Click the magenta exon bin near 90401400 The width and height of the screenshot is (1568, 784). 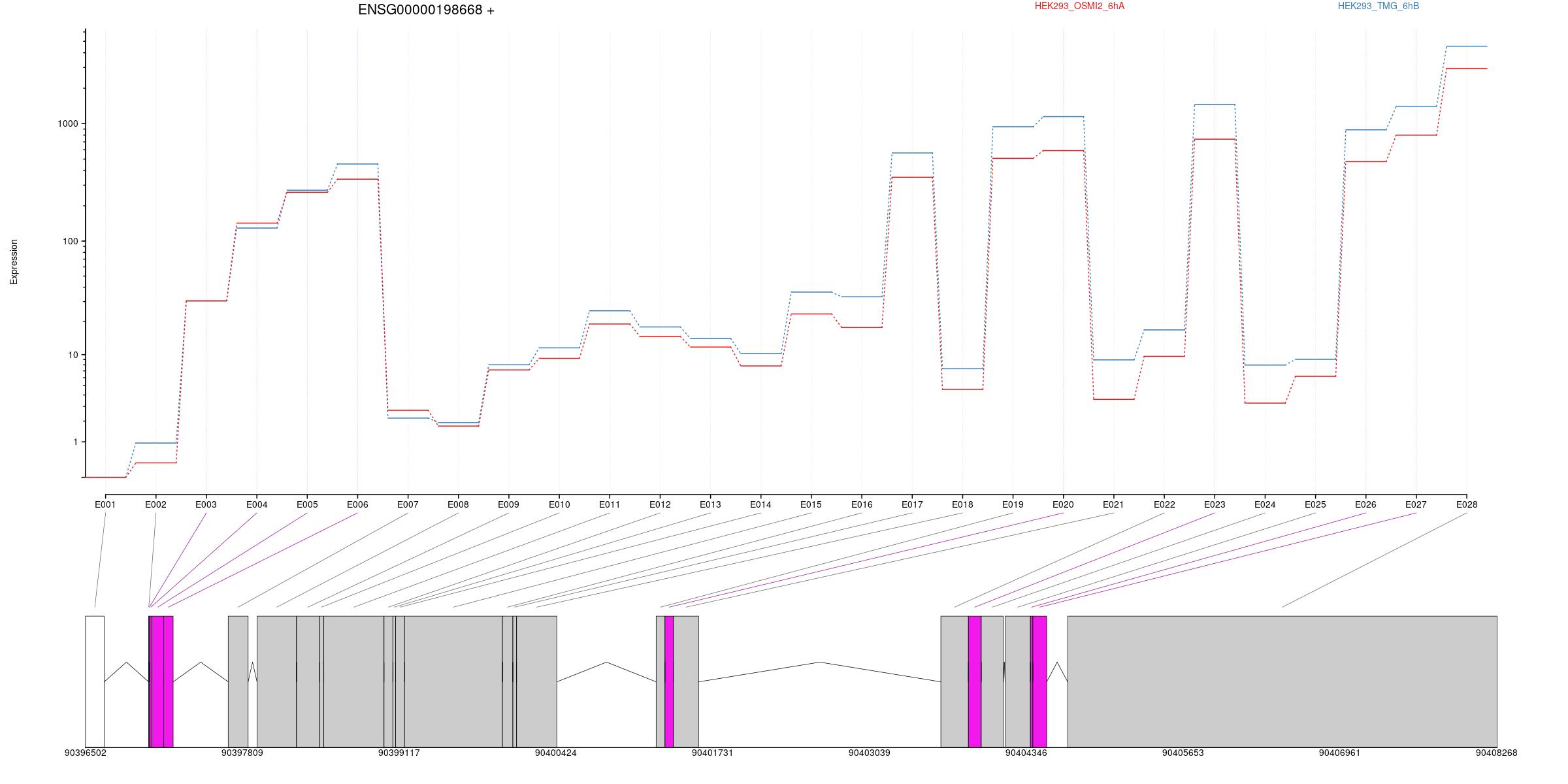click(x=669, y=681)
